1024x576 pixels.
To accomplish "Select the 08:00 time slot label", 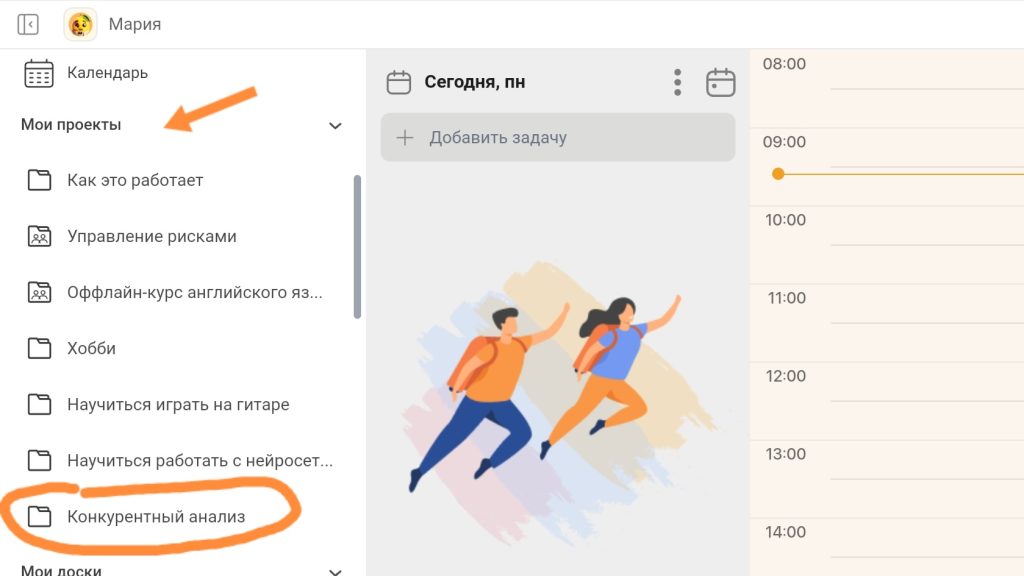I will [784, 64].
